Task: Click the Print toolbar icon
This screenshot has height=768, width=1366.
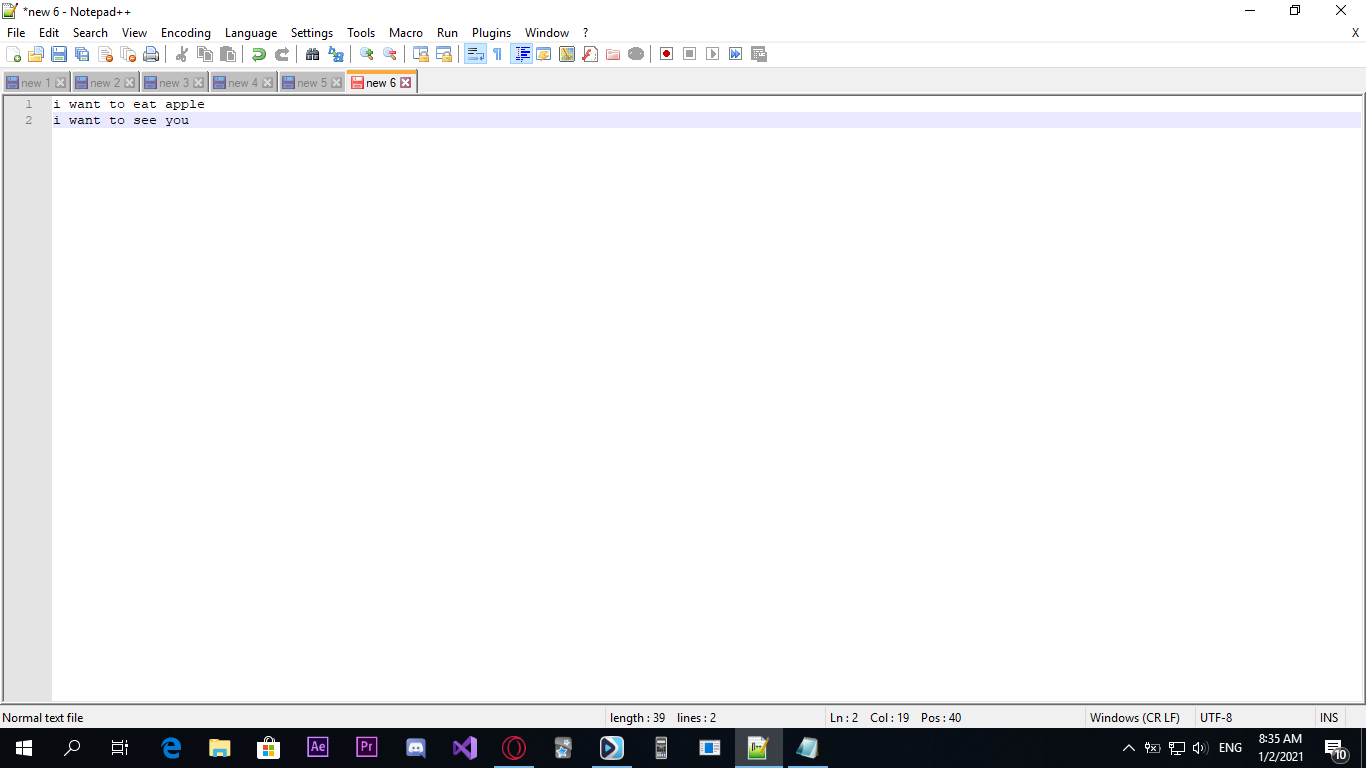Action: click(x=151, y=54)
